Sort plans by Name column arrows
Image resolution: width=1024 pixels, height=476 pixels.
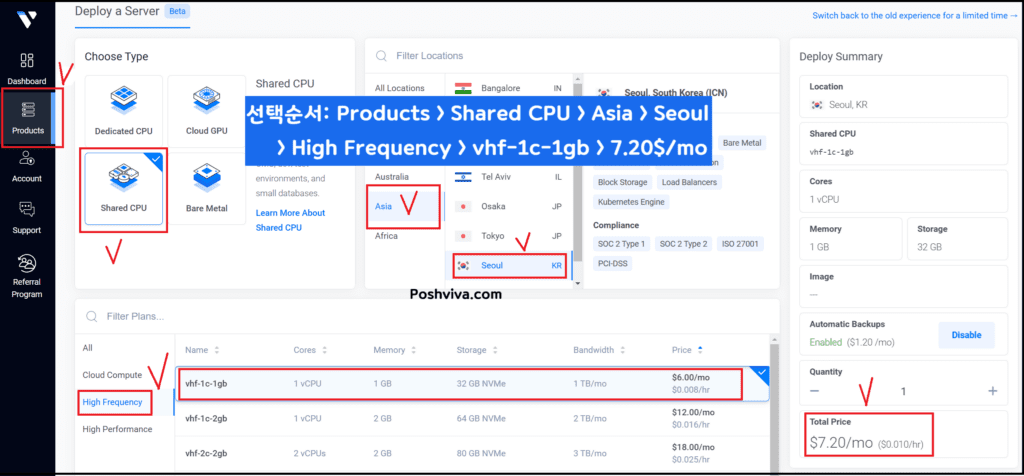coord(217,350)
